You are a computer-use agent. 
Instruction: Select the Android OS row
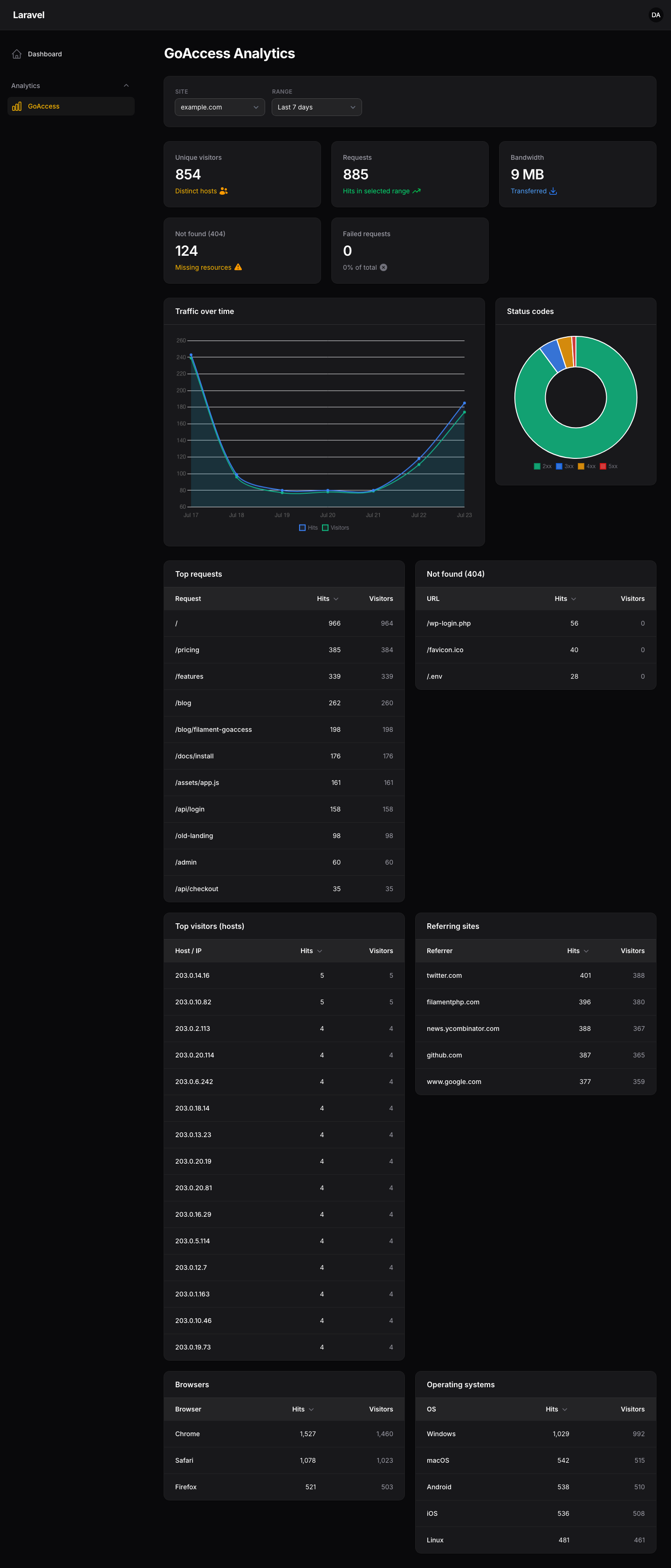click(536, 1487)
